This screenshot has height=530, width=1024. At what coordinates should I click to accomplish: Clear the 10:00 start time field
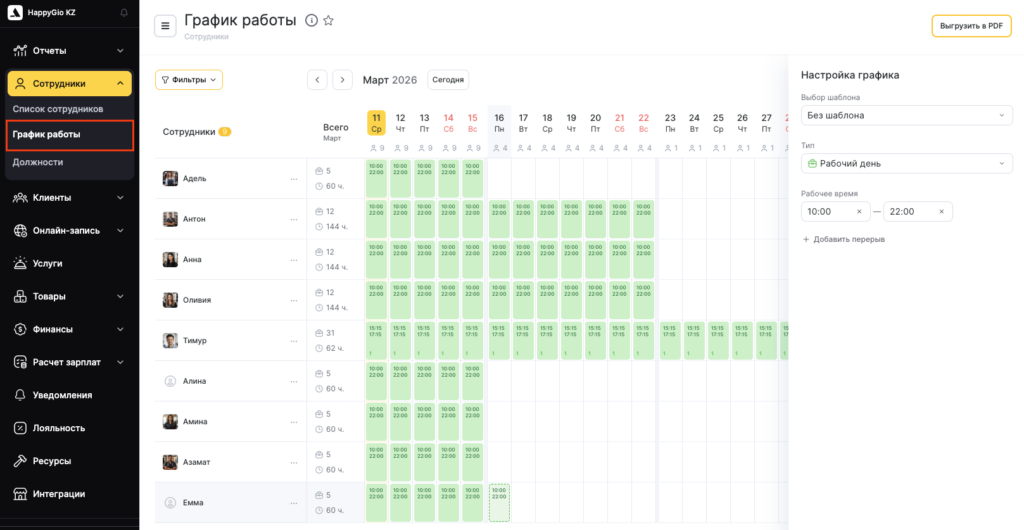[x=859, y=212]
